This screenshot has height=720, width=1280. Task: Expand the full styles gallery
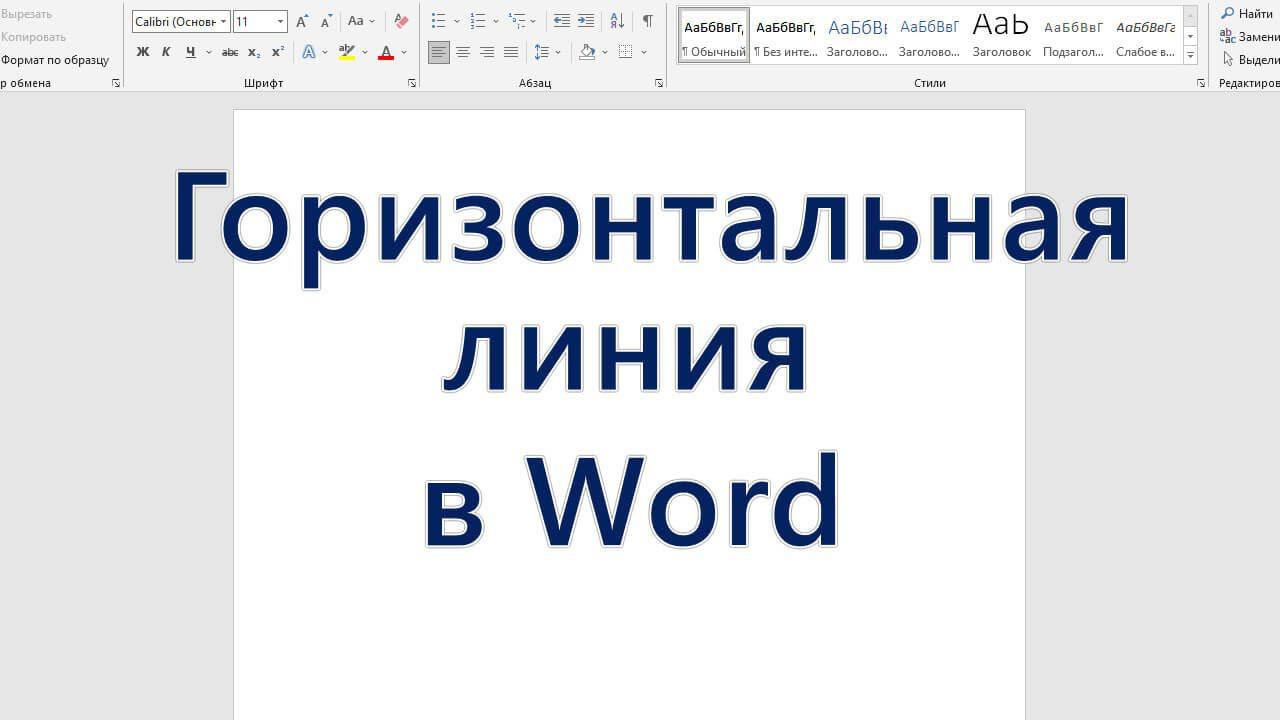point(1190,55)
